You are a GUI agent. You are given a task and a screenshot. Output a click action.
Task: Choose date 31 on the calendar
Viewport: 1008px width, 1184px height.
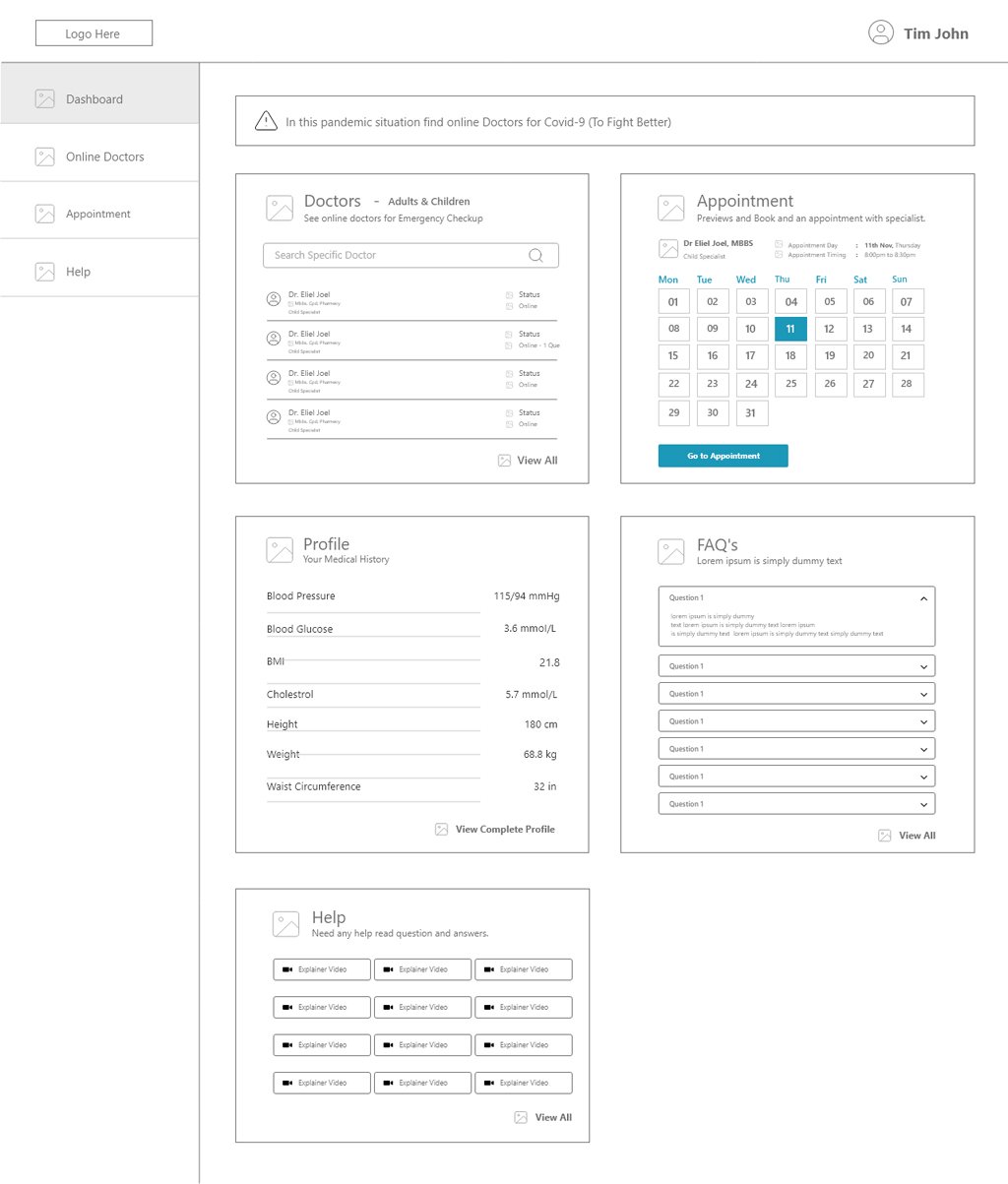coord(751,412)
